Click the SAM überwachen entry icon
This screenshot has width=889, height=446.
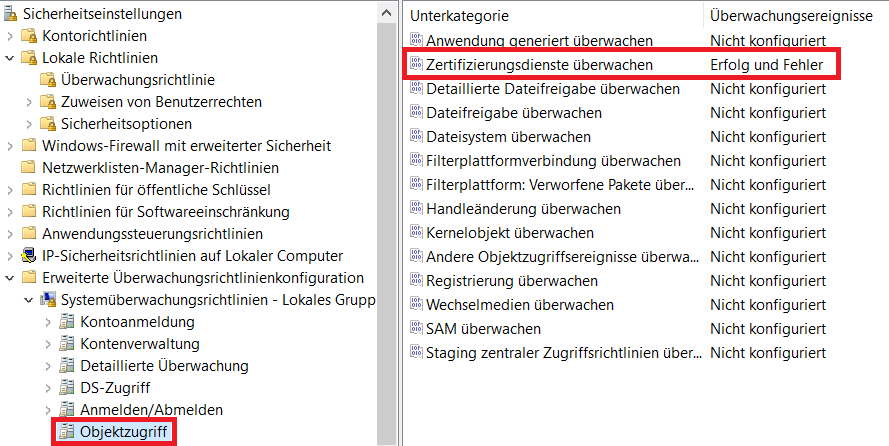[x=416, y=329]
